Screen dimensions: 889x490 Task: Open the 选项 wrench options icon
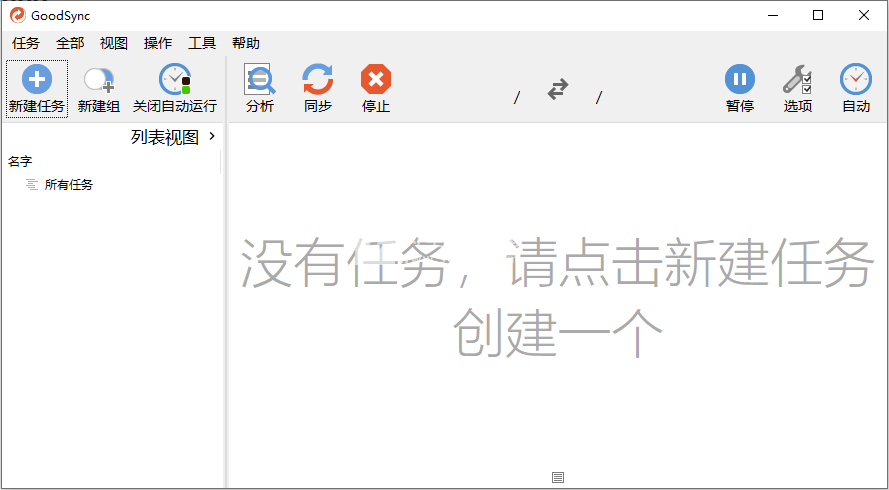point(798,79)
